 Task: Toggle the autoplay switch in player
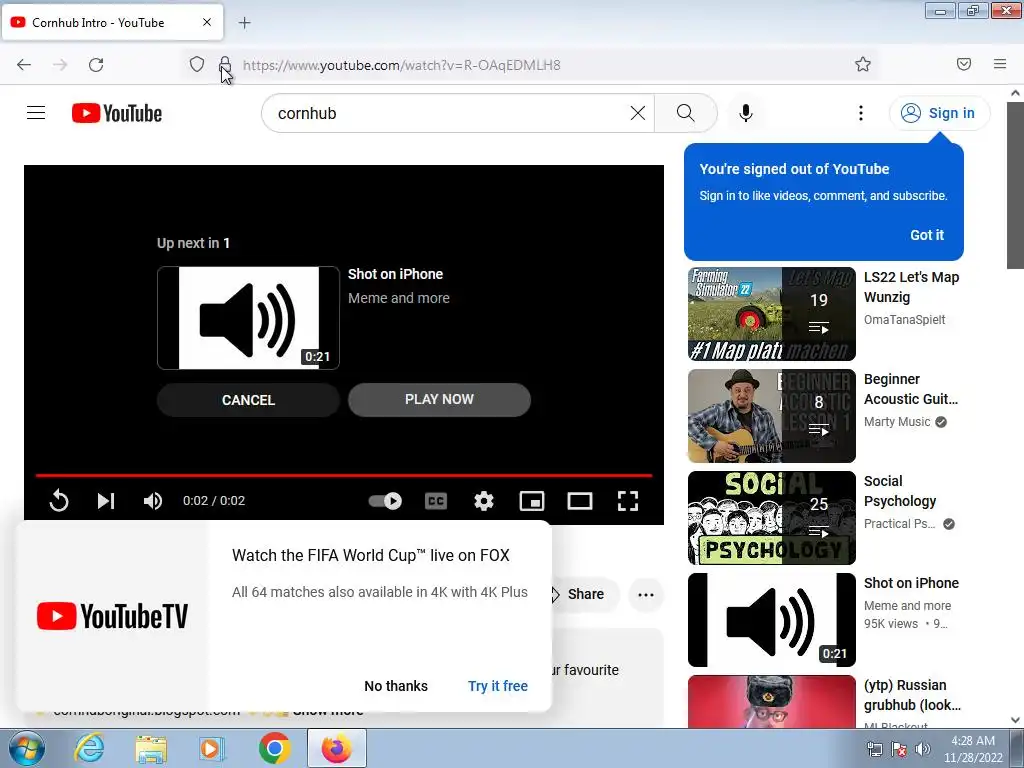[385, 501]
